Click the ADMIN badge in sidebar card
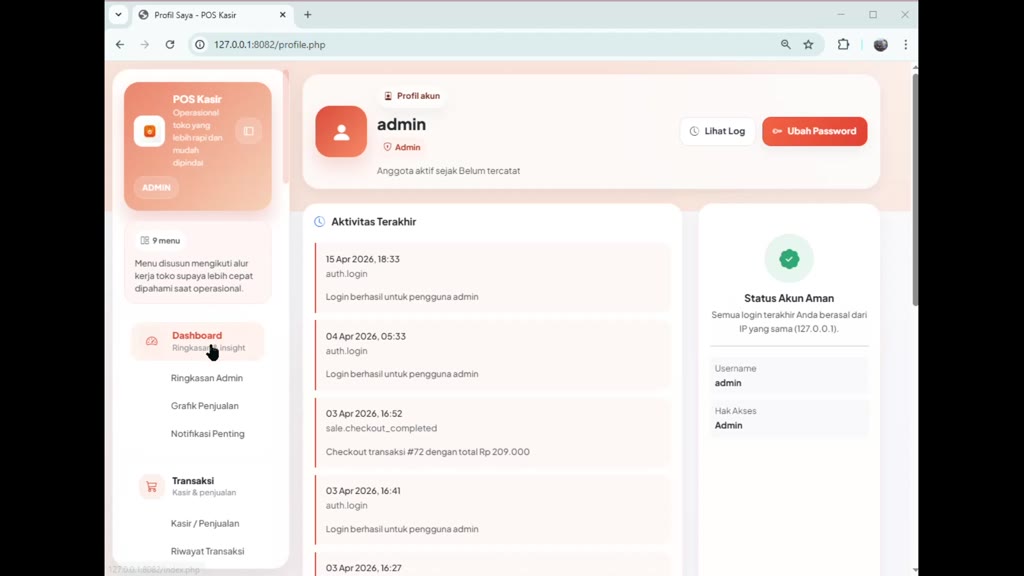Image resolution: width=1024 pixels, height=576 pixels. (156, 187)
